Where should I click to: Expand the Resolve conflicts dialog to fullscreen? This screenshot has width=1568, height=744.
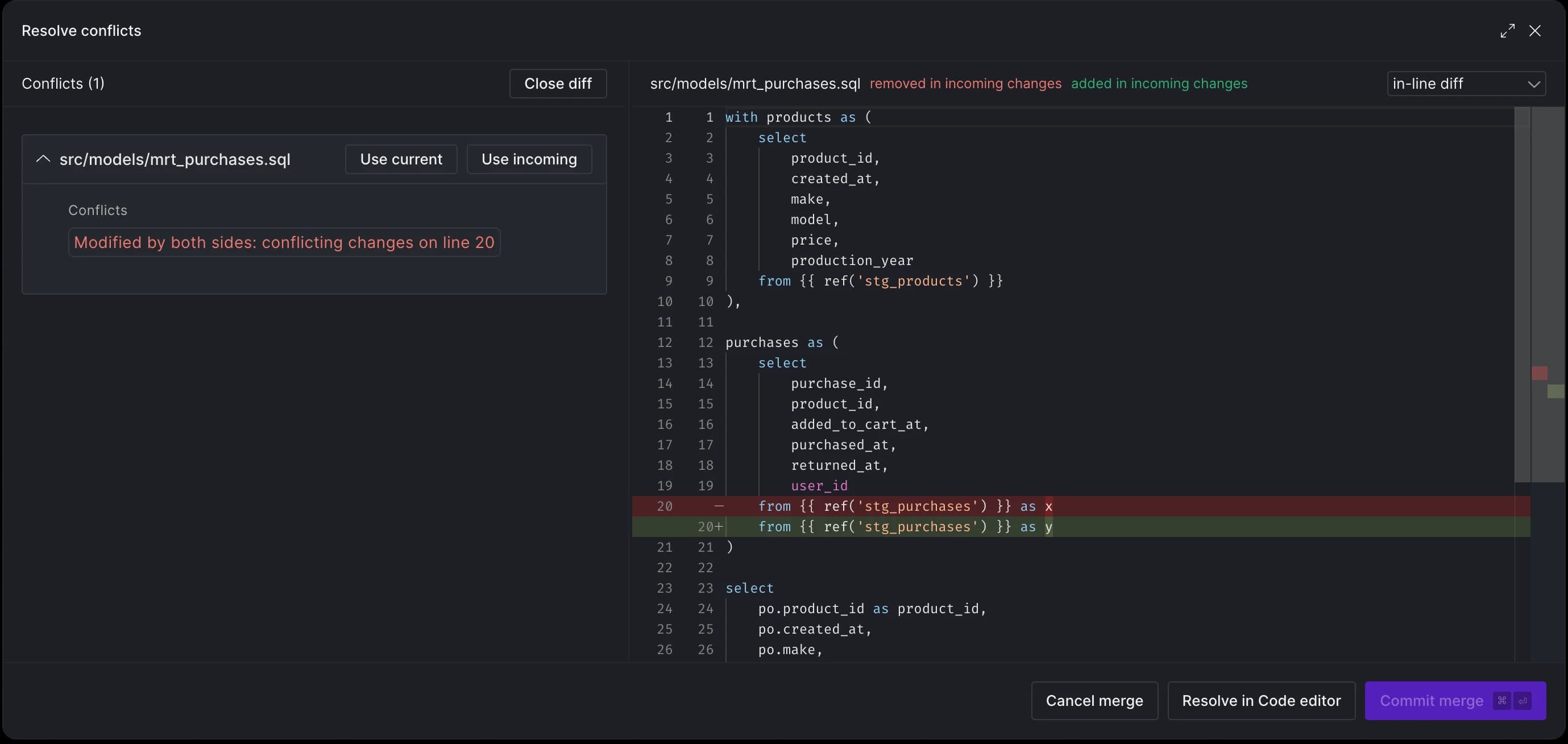pos(1507,31)
